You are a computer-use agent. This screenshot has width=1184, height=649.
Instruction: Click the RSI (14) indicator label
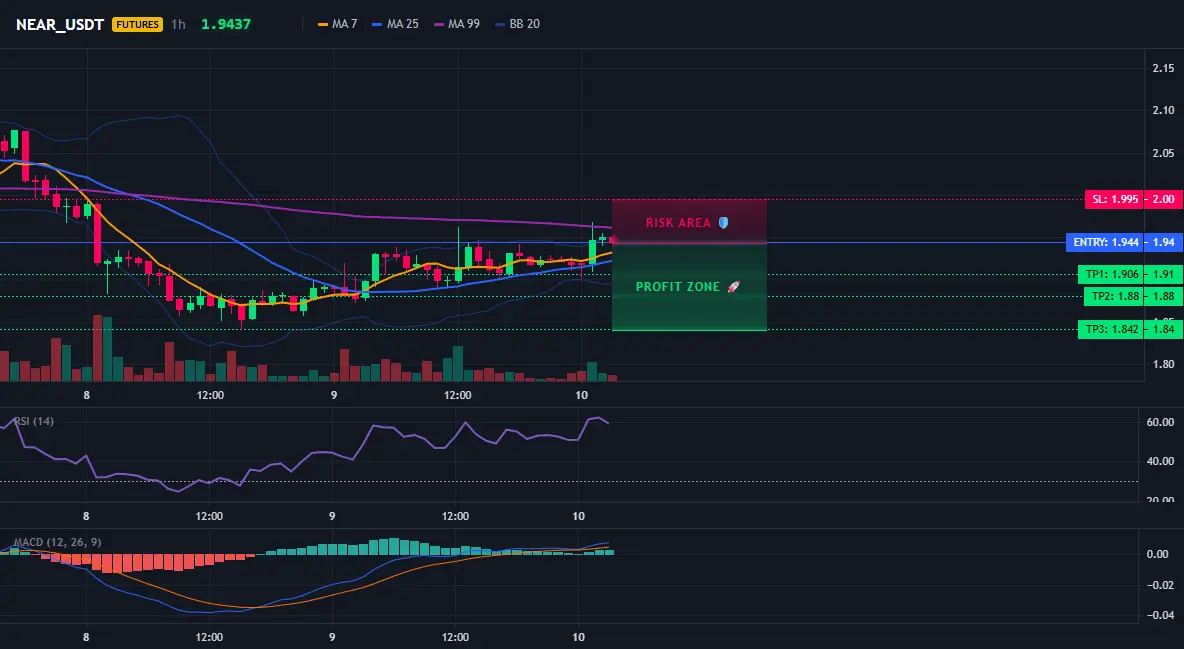click(x=34, y=421)
